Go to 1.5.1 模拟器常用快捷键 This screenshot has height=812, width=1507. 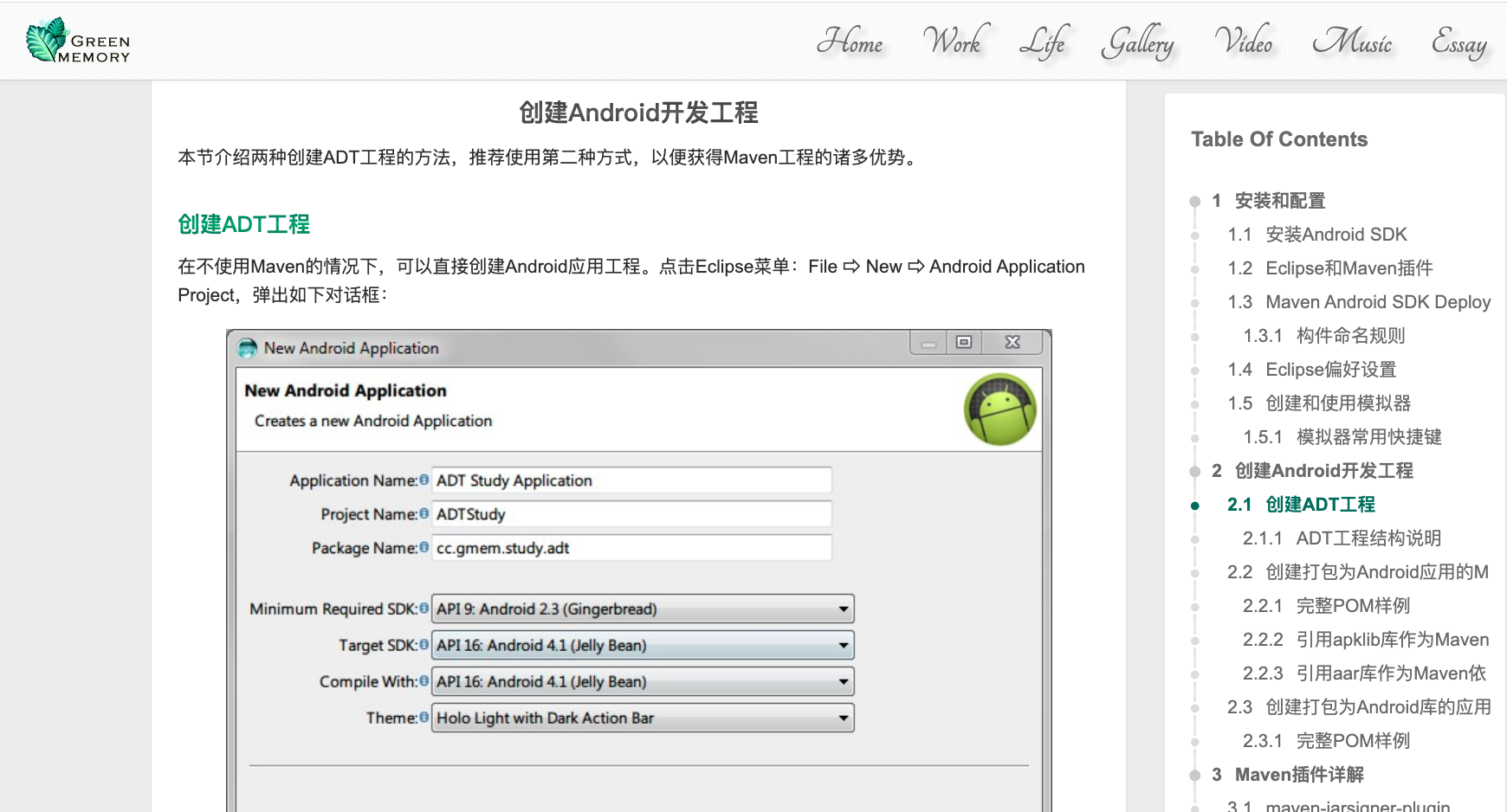click(1342, 437)
